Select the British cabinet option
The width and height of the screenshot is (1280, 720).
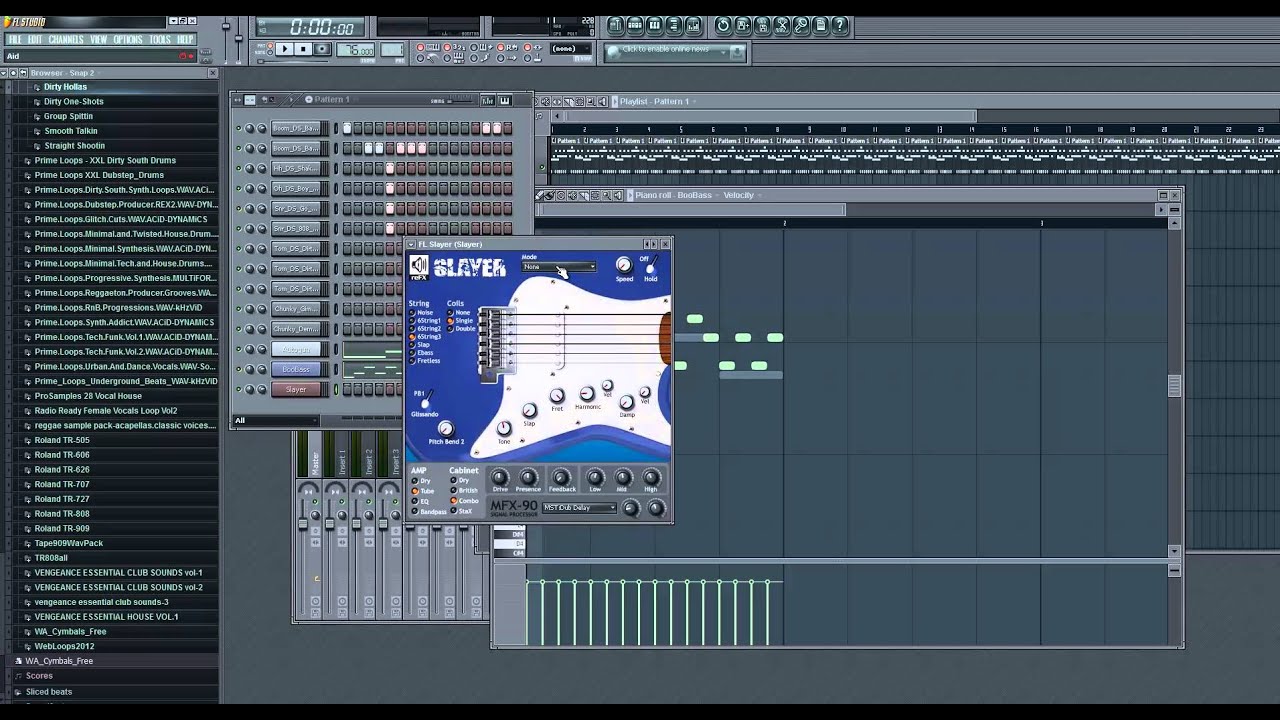point(464,491)
